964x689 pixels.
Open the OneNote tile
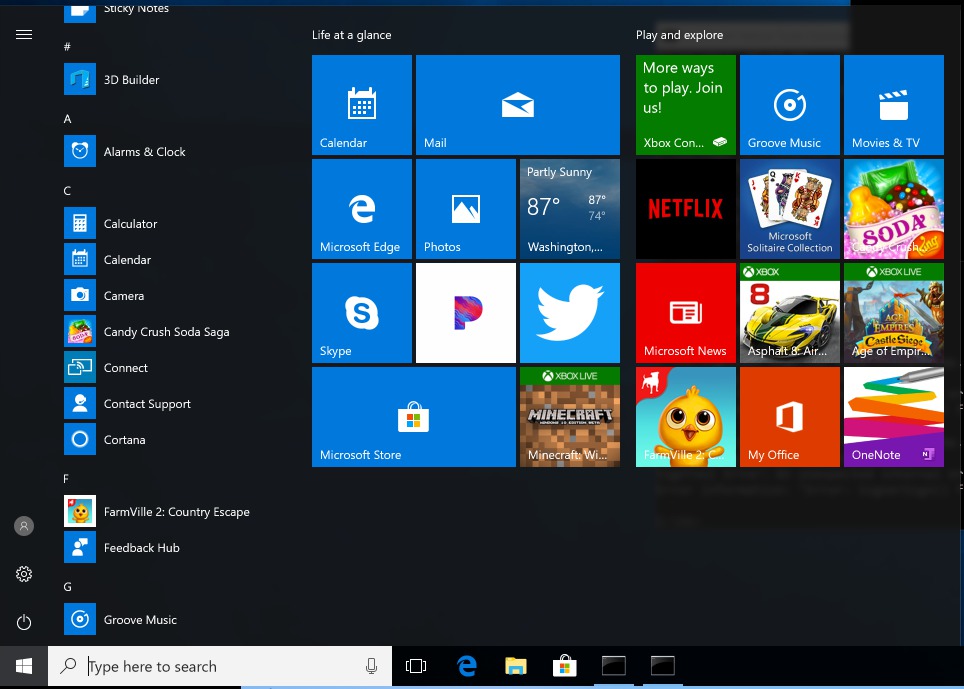coord(893,417)
